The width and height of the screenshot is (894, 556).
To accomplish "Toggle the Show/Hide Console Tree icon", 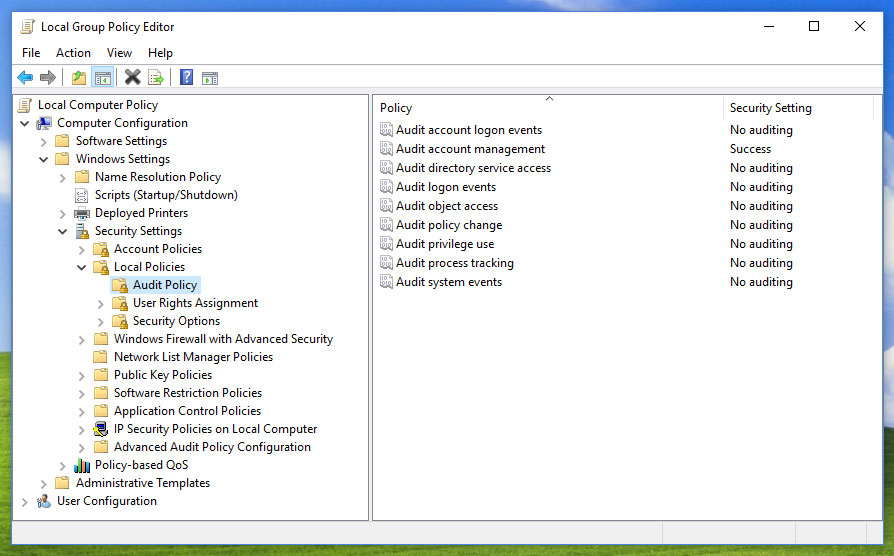I will point(102,78).
